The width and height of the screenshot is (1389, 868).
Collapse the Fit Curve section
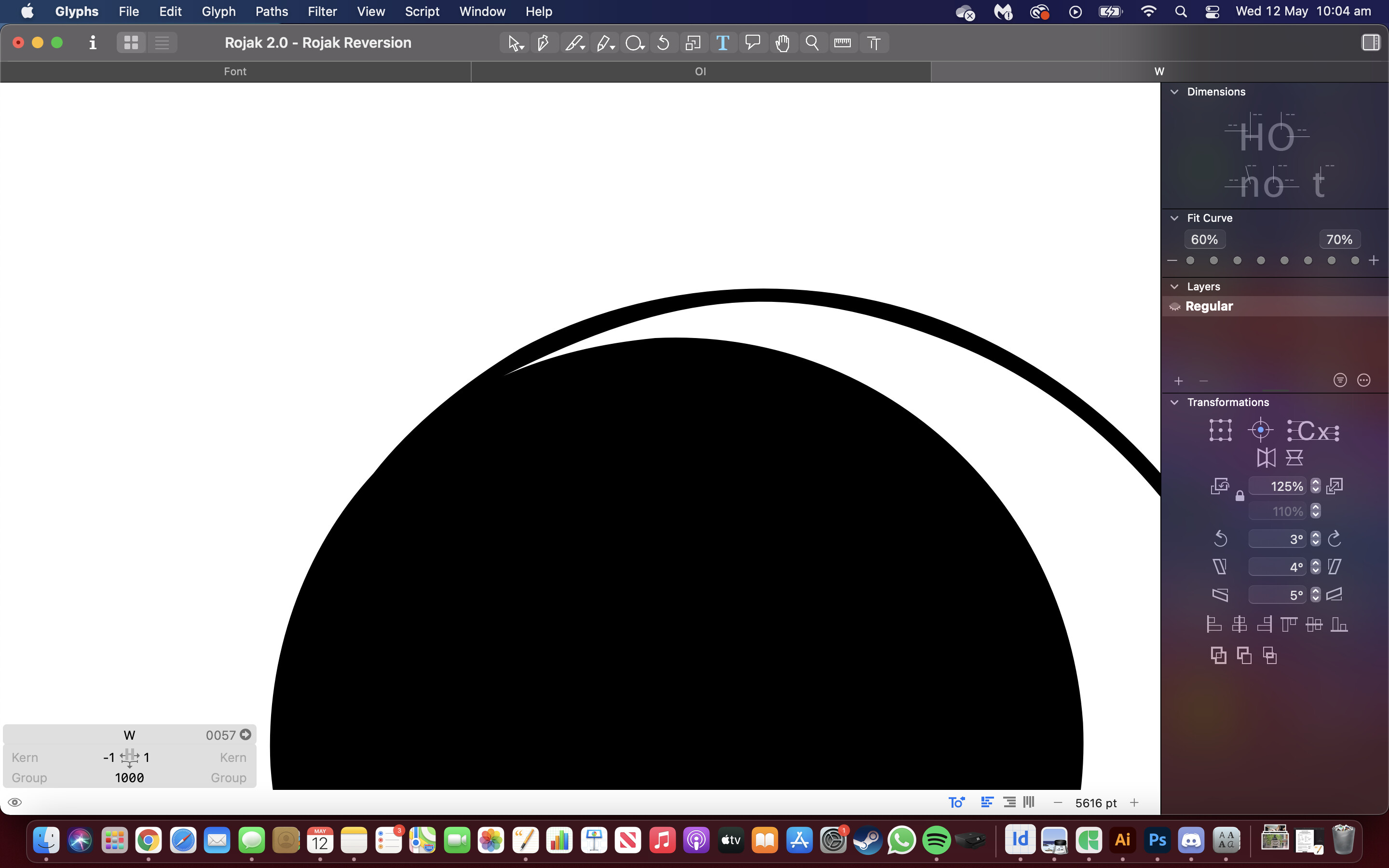click(1174, 218)
